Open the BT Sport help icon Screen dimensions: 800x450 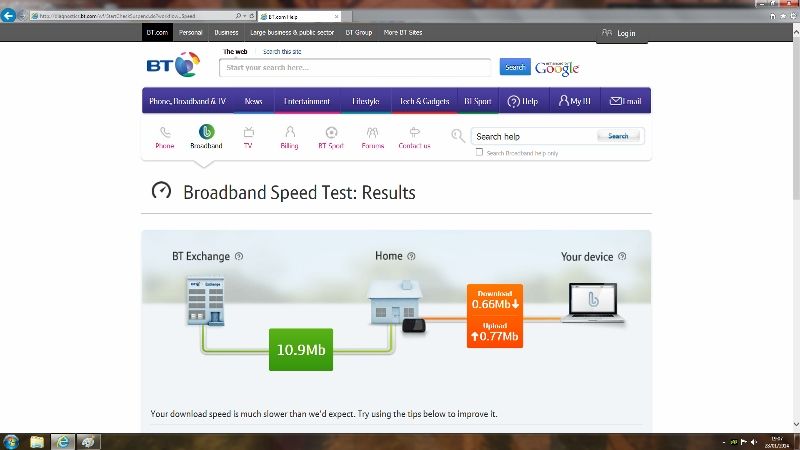click(331, 137)
